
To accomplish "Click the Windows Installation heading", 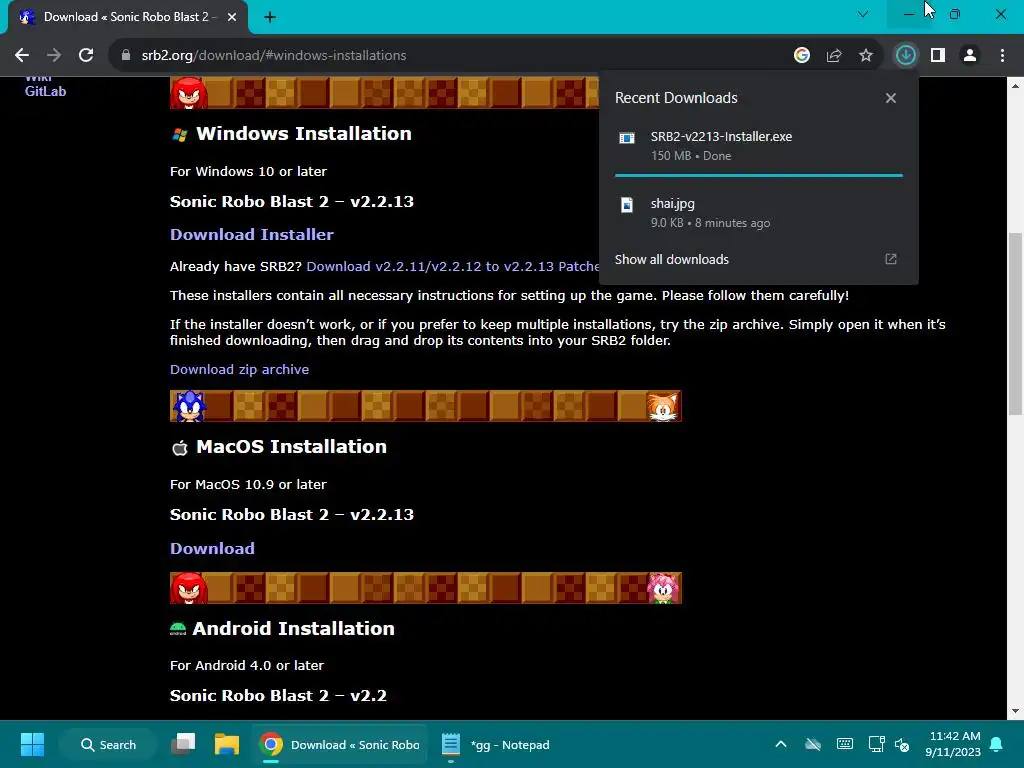I will tap(304, 134).
